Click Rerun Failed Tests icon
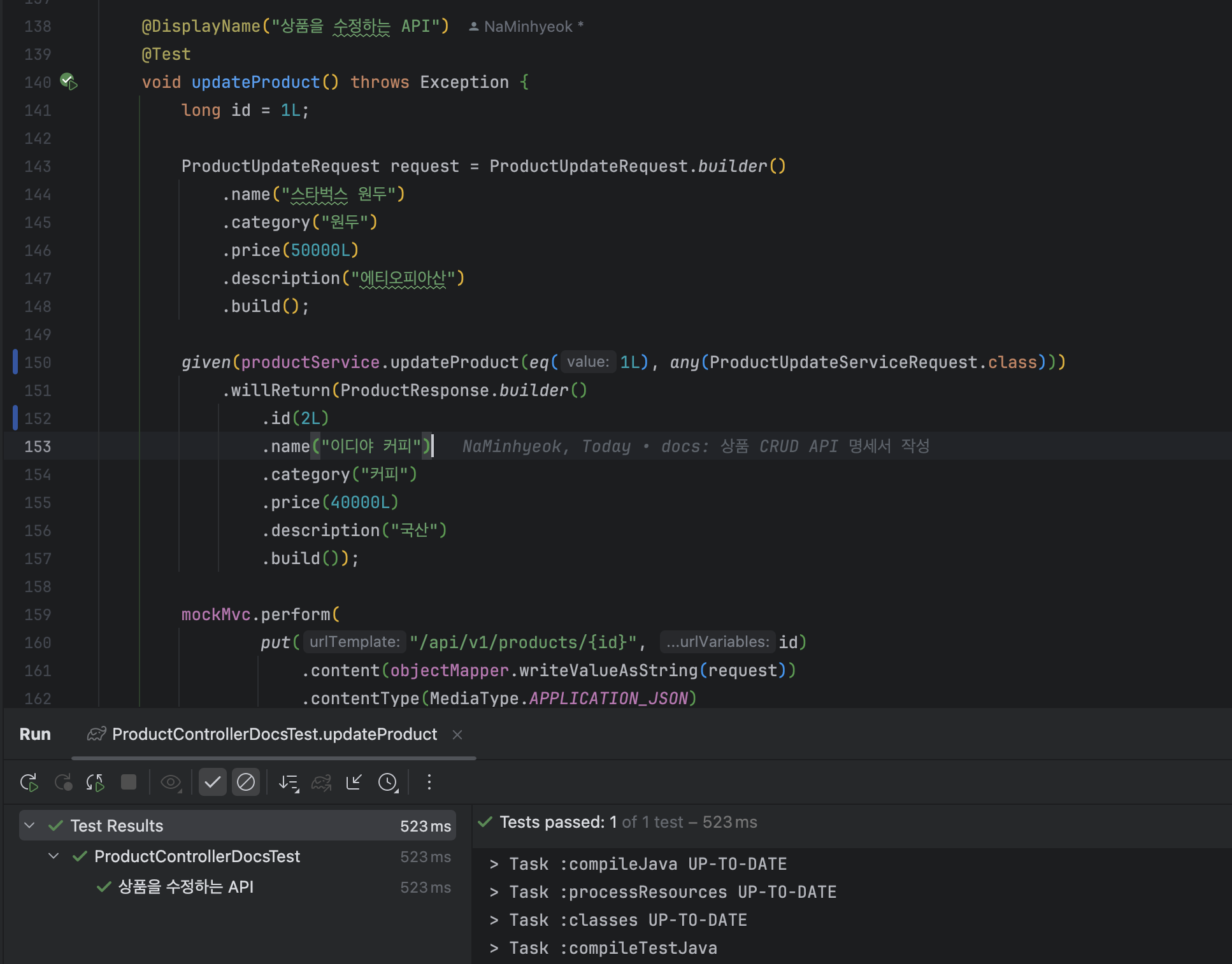 63,782
